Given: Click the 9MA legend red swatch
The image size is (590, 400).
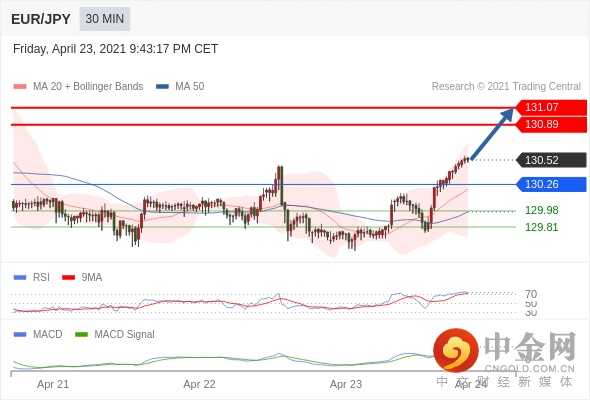Looking at the screenshot, I should (68, 278).
